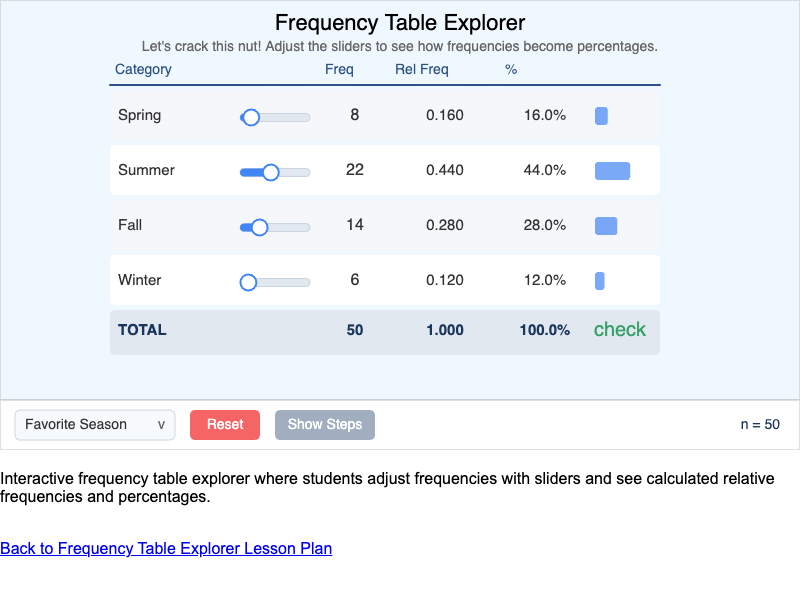This screenshot has height=600, width=800.
Task: Open the Frequency Table Explorer Lesson Plan link
Action: coord(166,548)
